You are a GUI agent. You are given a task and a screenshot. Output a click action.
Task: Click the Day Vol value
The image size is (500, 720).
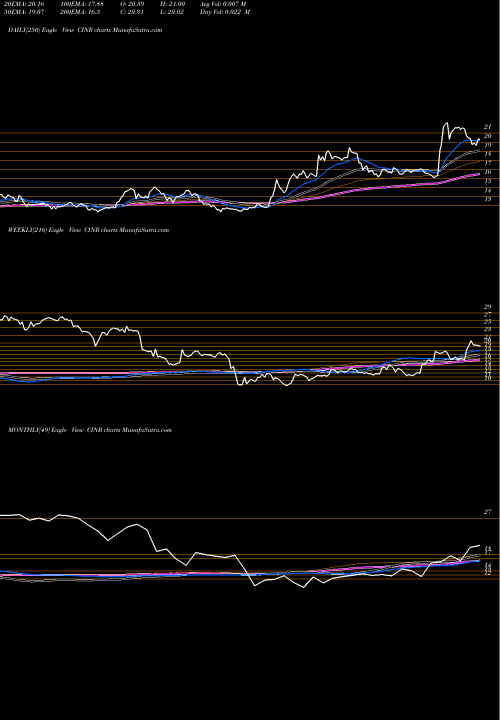click(225, 12)
